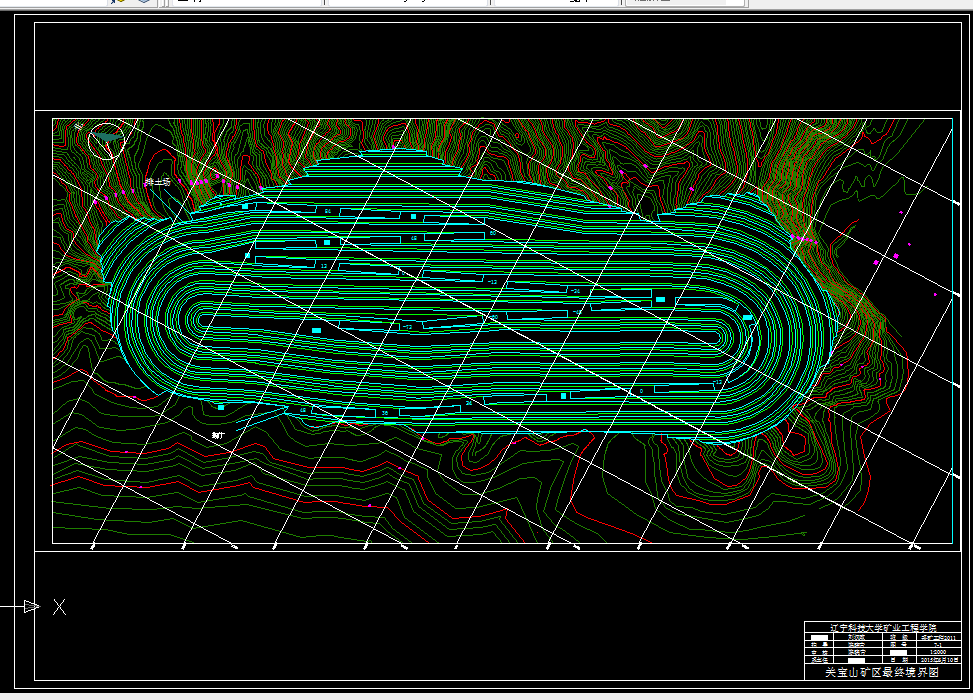Viewport: 973px width, 700px height.
Task: Select the bench elevation label 60
Action: [x=493, y=233]
